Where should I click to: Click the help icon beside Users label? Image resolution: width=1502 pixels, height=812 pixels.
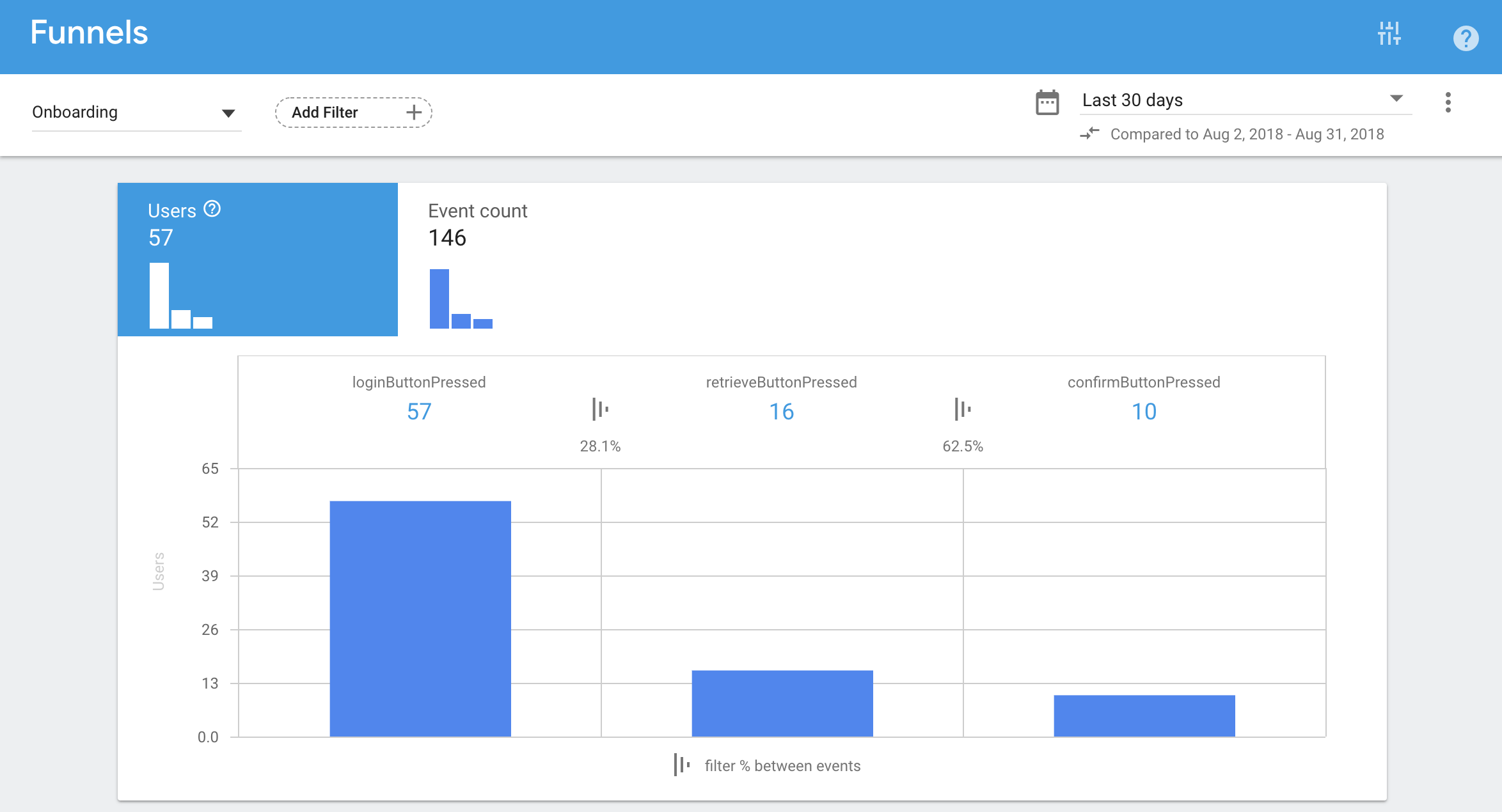(x=212, y=209)
